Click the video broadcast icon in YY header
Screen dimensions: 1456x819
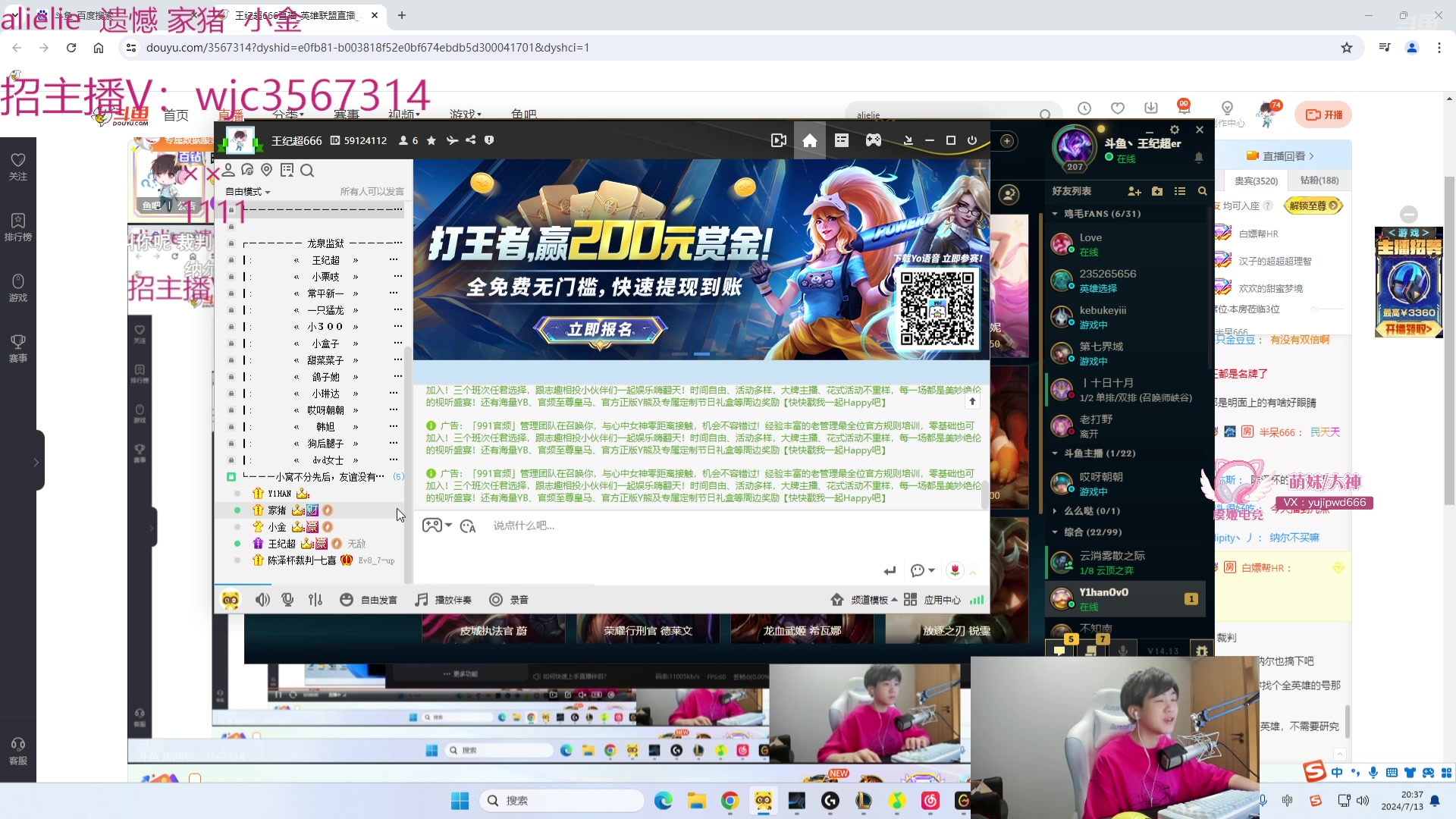click(x=778, y=140)
